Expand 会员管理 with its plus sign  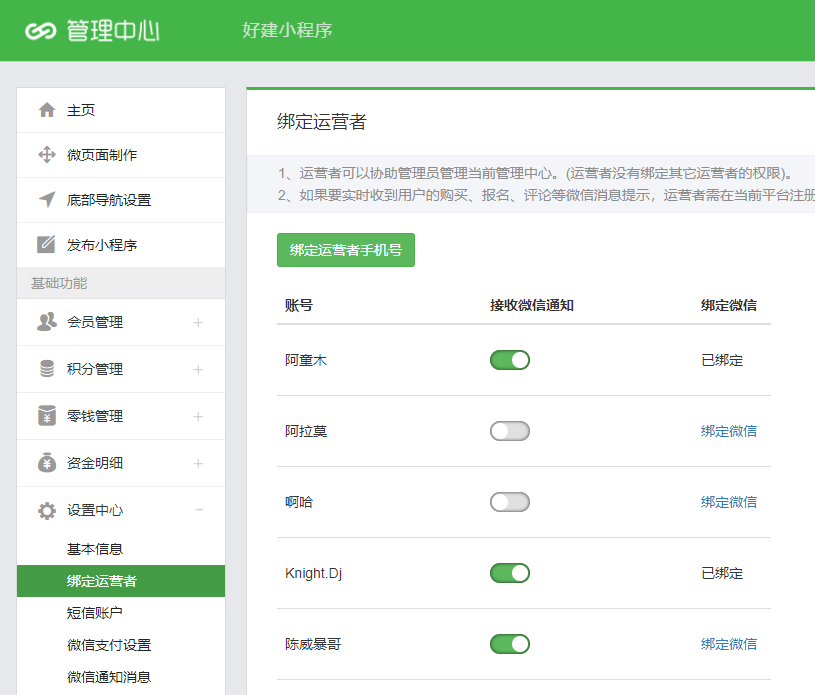198,322
